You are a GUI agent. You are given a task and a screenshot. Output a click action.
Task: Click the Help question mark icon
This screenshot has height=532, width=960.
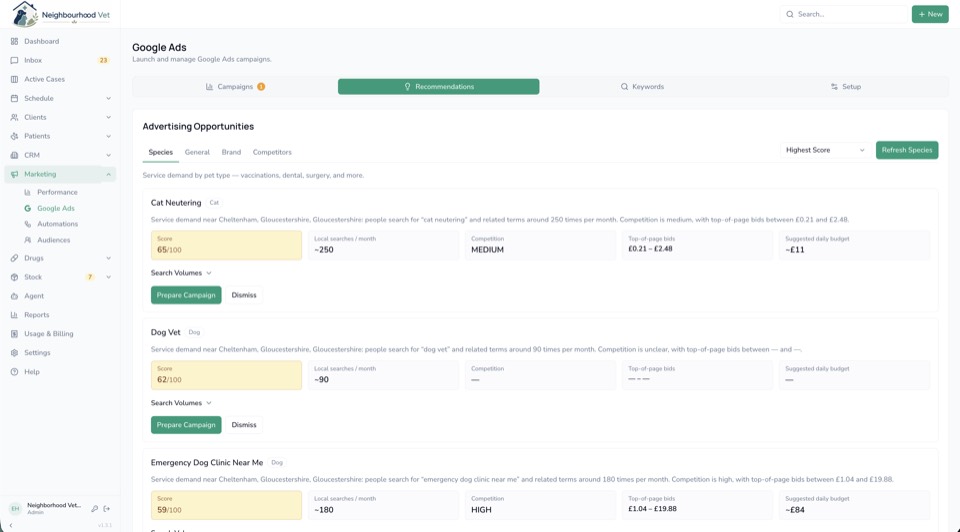click(x=14, y=372)
